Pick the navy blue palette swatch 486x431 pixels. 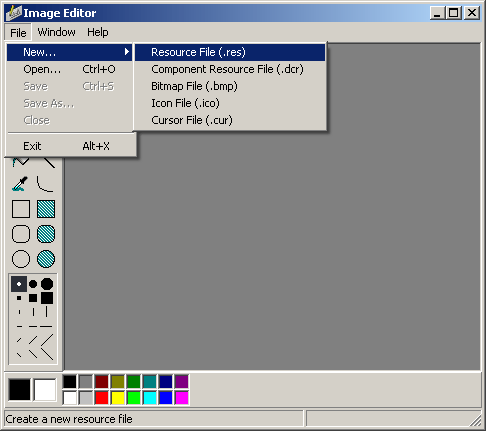(x=166, y=382)
